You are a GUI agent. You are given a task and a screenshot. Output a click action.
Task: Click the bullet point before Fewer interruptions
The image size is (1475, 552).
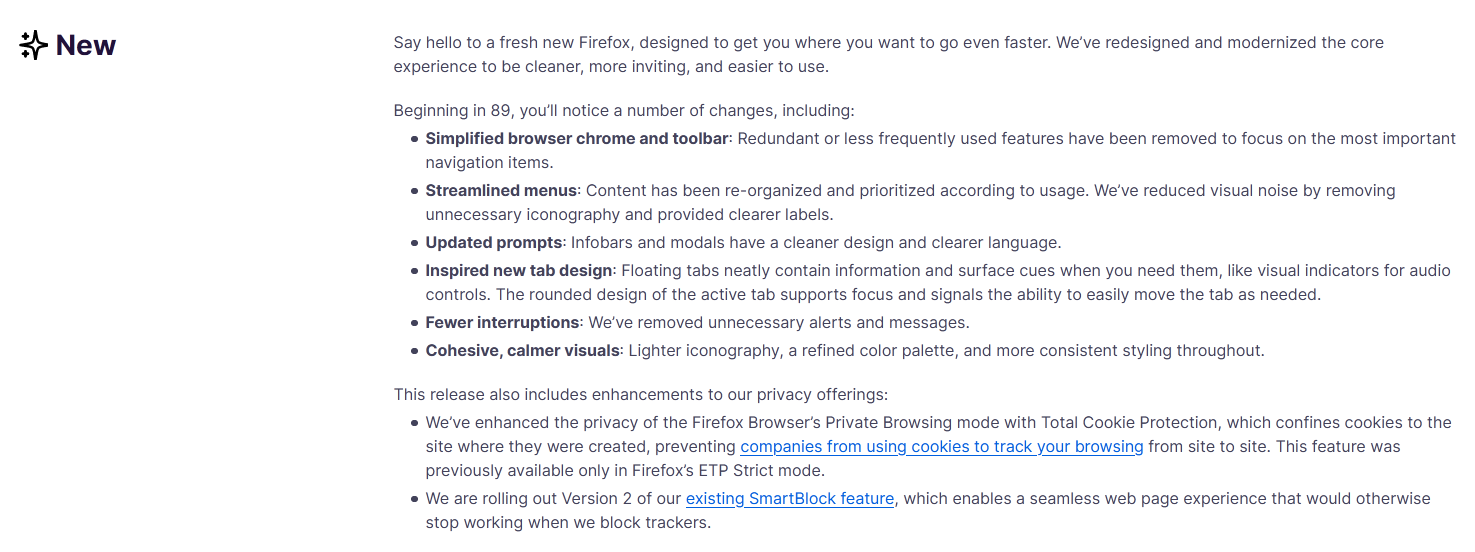tap(414, 323)
